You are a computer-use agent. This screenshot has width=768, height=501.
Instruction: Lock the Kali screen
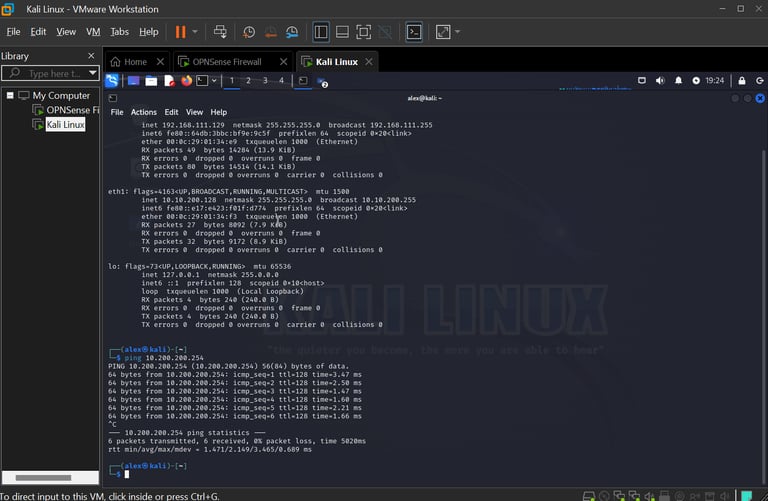tap(742, 80)
